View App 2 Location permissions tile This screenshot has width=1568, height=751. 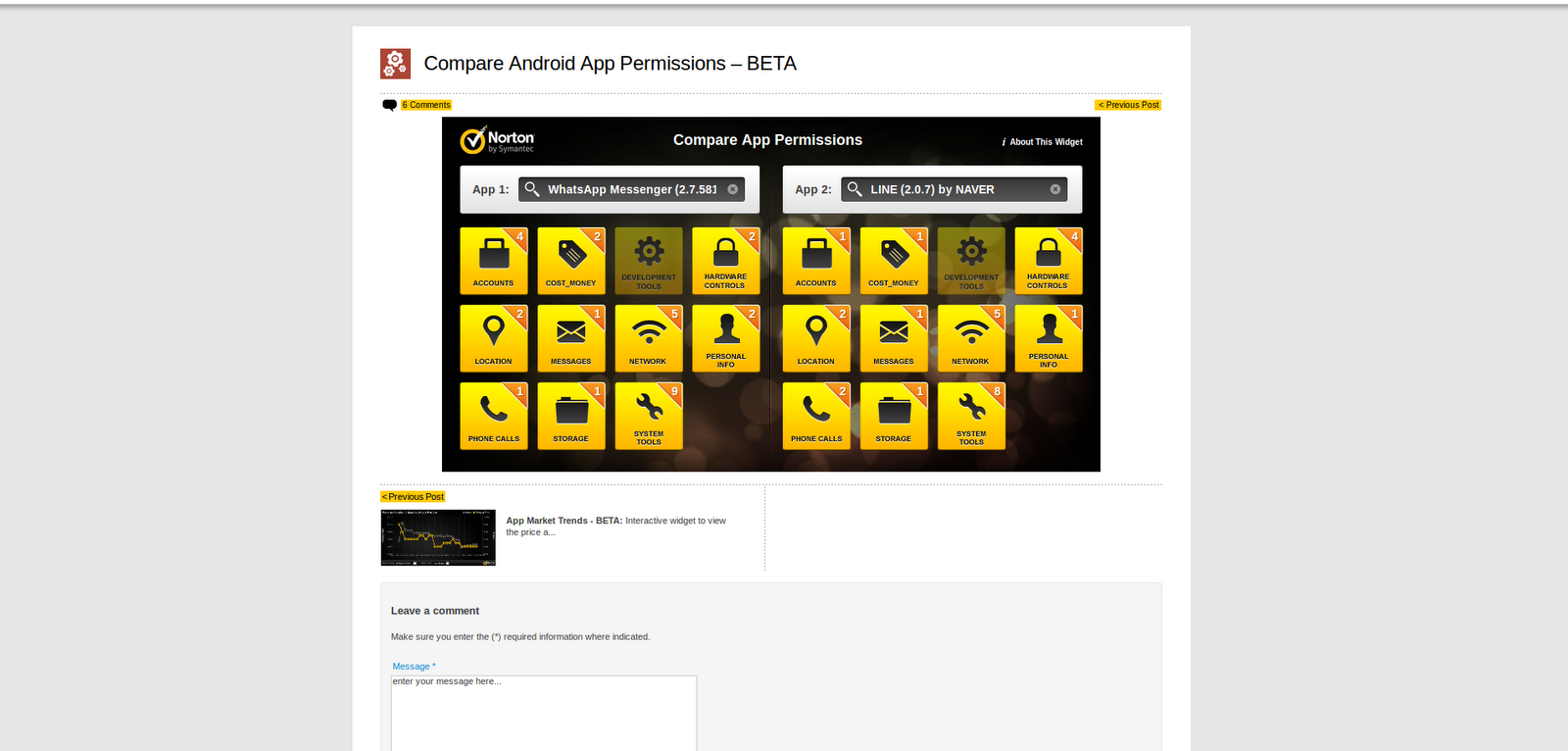816,338
